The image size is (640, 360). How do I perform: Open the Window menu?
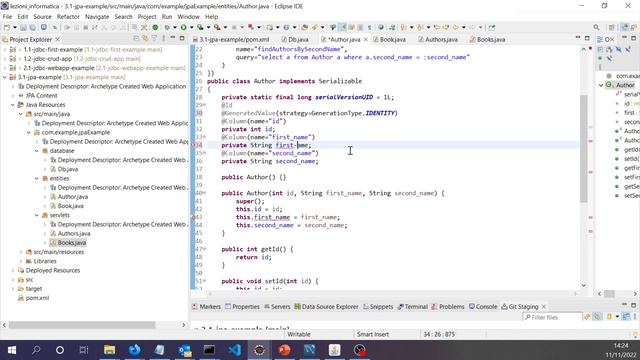pos(188,17)
